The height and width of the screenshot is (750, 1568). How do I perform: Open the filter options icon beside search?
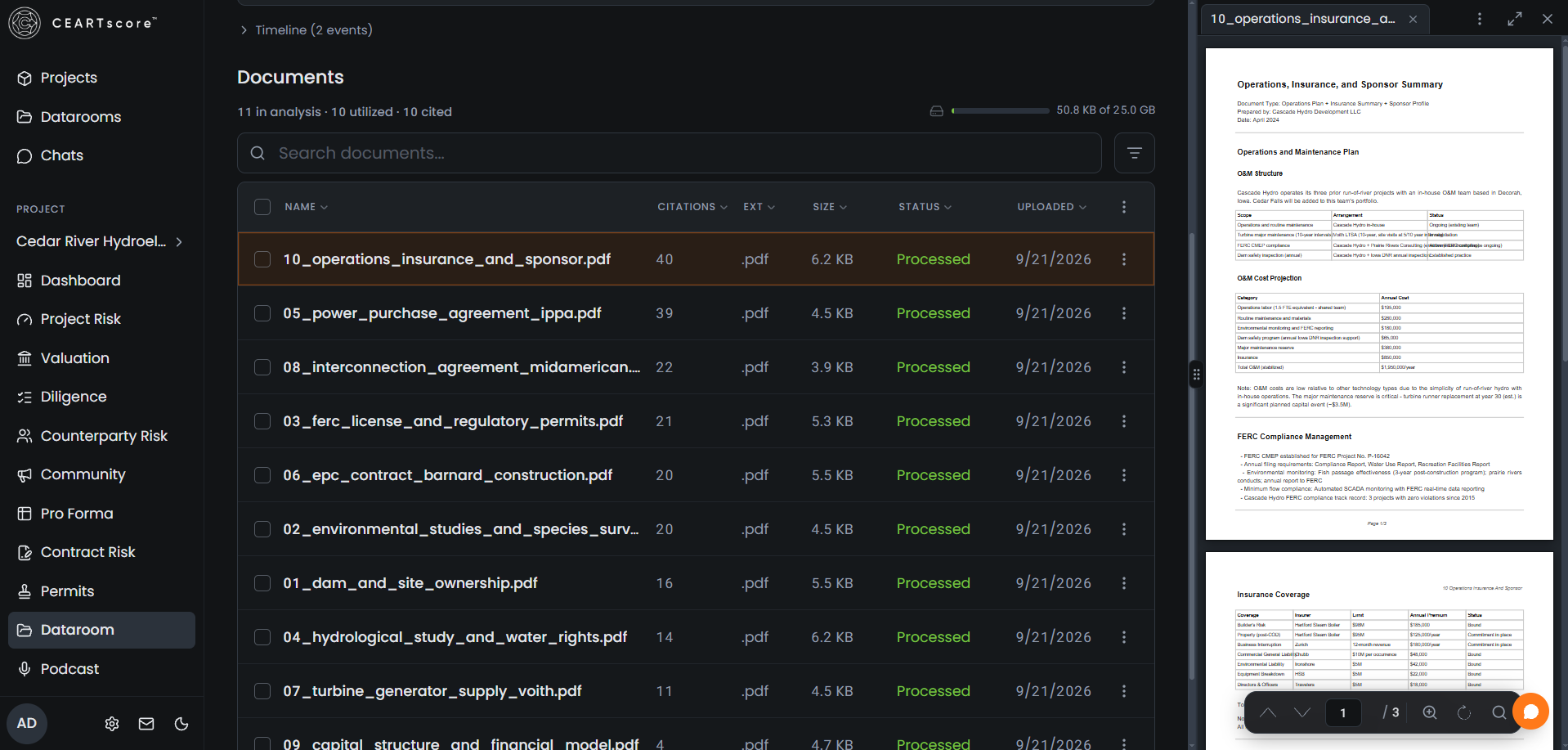1134,153
